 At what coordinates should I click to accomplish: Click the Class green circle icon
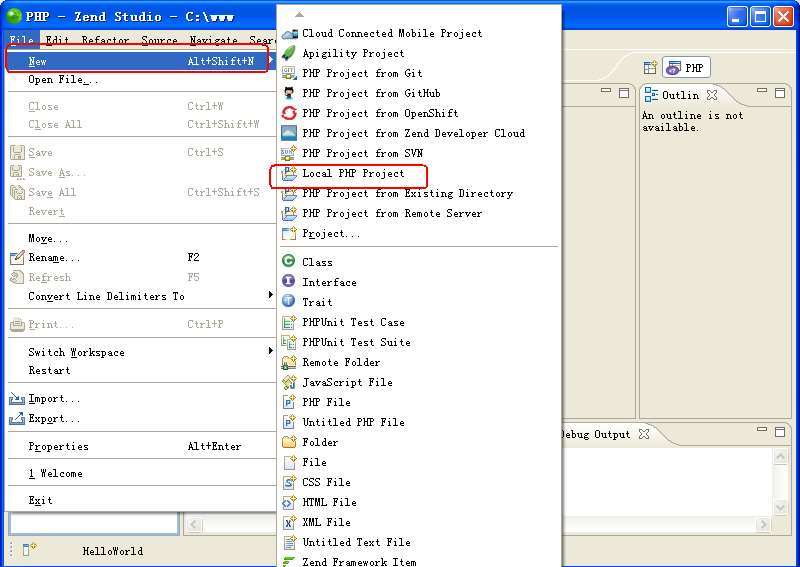click(288, 261)
